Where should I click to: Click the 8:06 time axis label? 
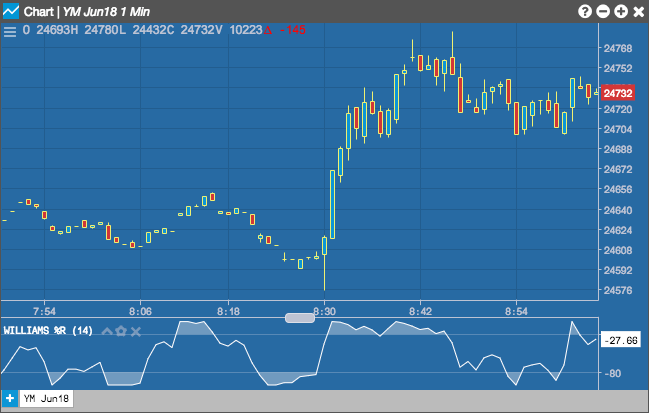click(x=140, y=311)
